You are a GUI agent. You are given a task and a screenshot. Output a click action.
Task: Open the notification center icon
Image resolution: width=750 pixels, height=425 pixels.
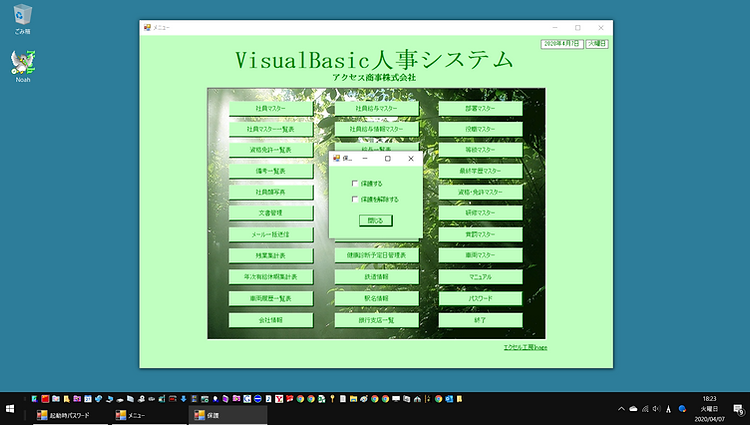point(738,409)
